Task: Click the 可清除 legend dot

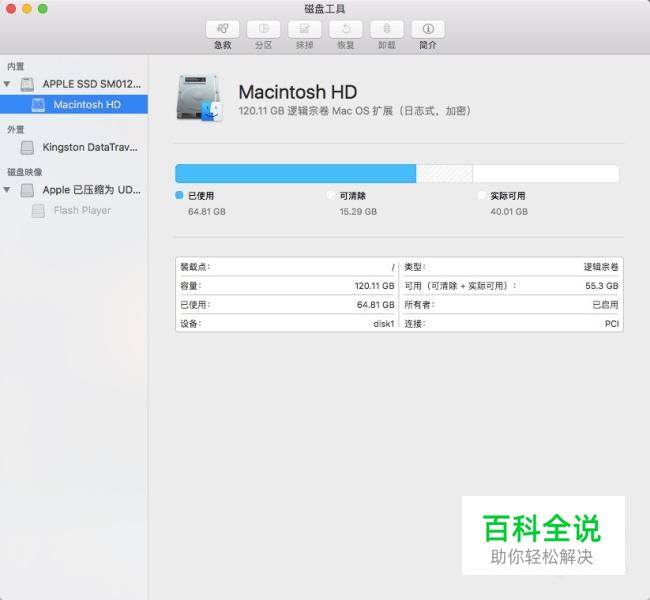Action: [330, 195]
